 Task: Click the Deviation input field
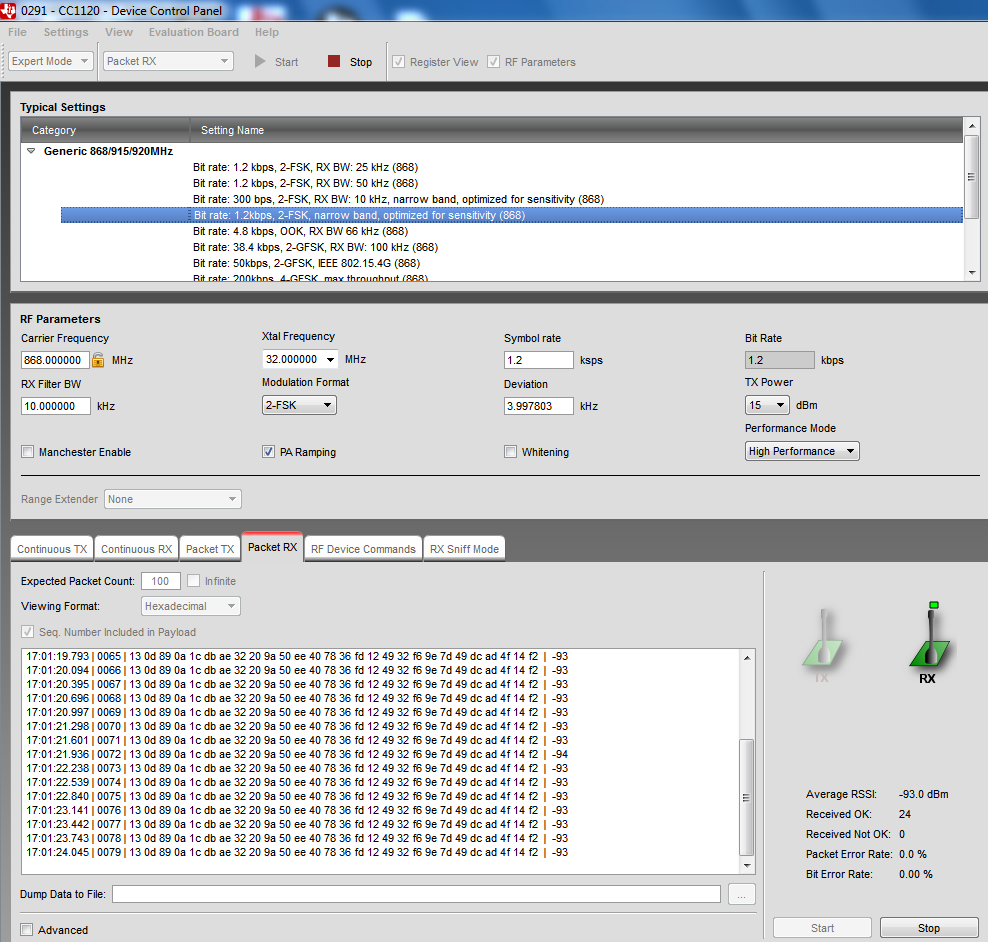pyautogui.click(x=539, y=406)
